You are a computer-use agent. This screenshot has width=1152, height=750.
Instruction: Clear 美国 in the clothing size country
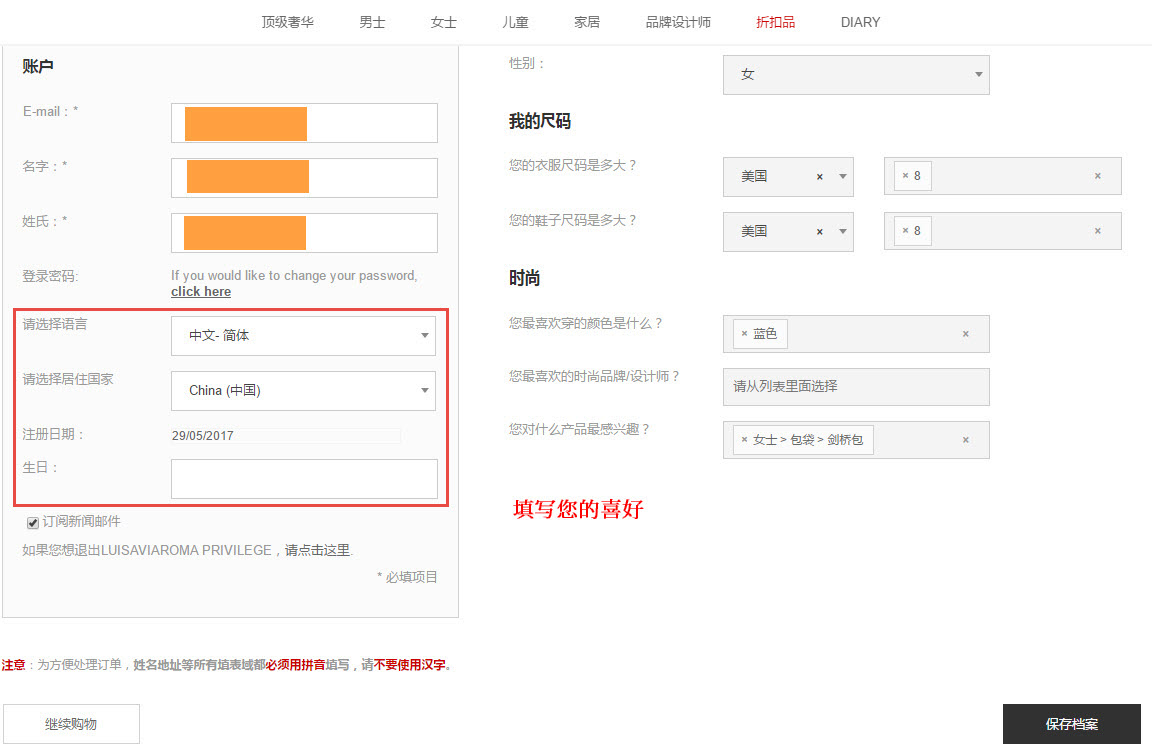(x=820, y=177)
